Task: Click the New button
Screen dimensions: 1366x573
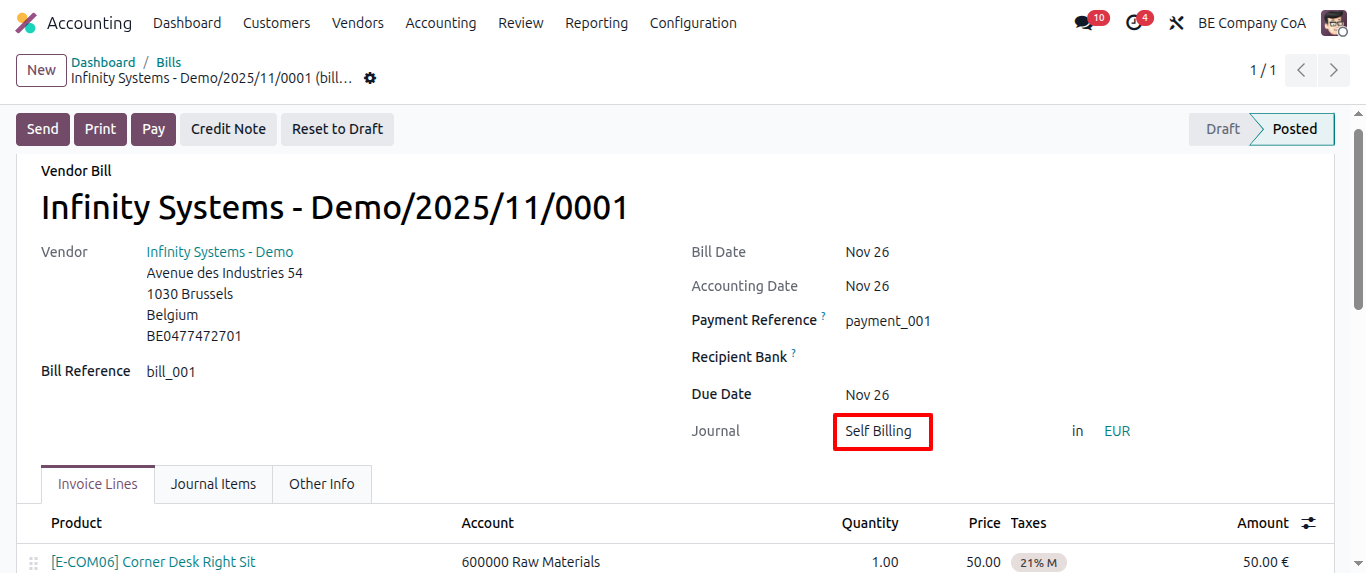Action: click(x=41, y=70)
